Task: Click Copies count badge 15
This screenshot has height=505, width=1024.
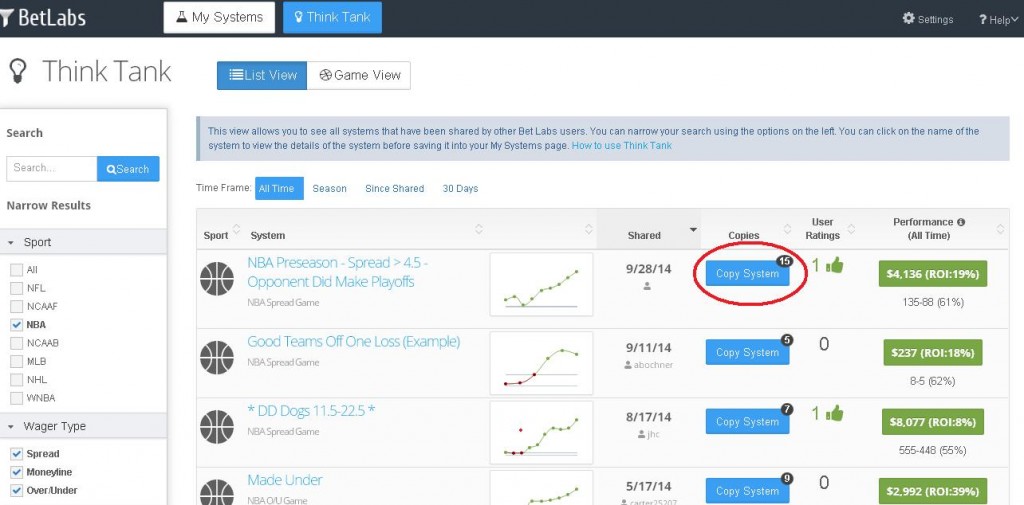Action: point(785,261)
